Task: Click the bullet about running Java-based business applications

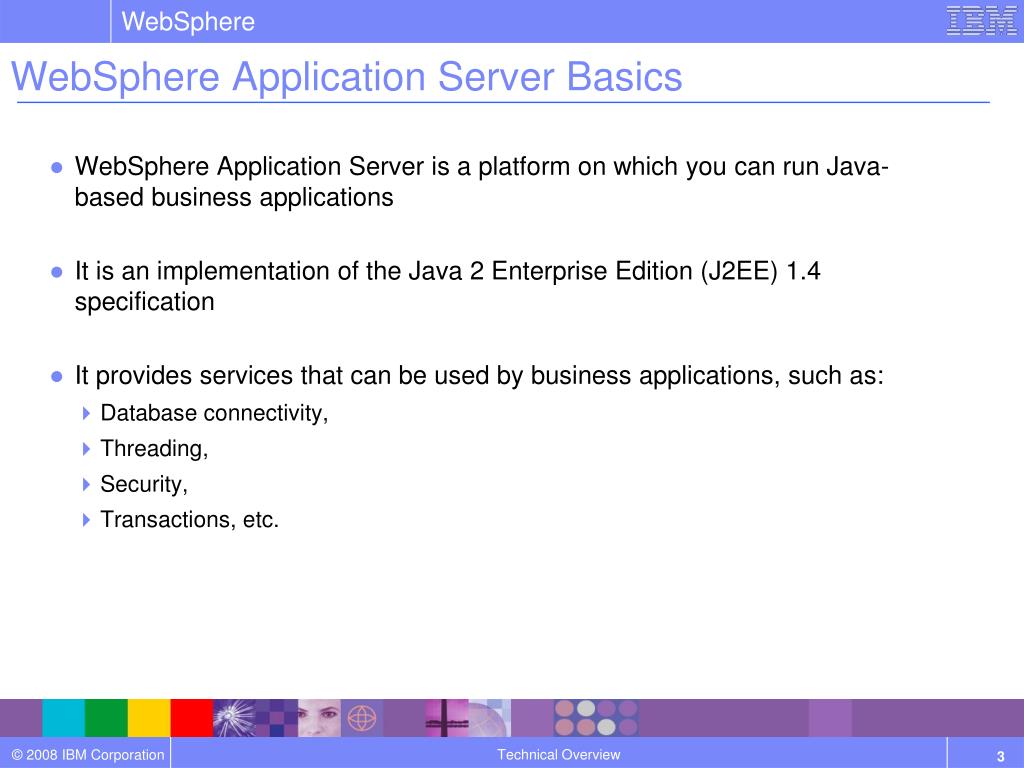Action: pyautogui.click(x=481, y=182)
